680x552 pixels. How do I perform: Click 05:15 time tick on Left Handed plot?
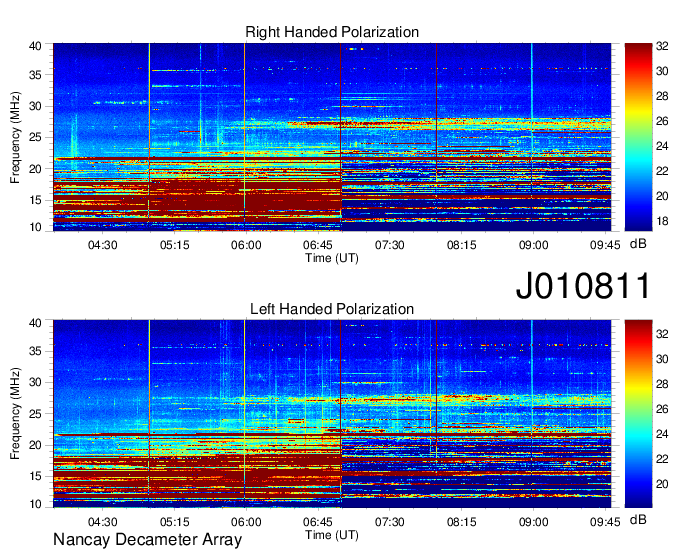(174, 522)
